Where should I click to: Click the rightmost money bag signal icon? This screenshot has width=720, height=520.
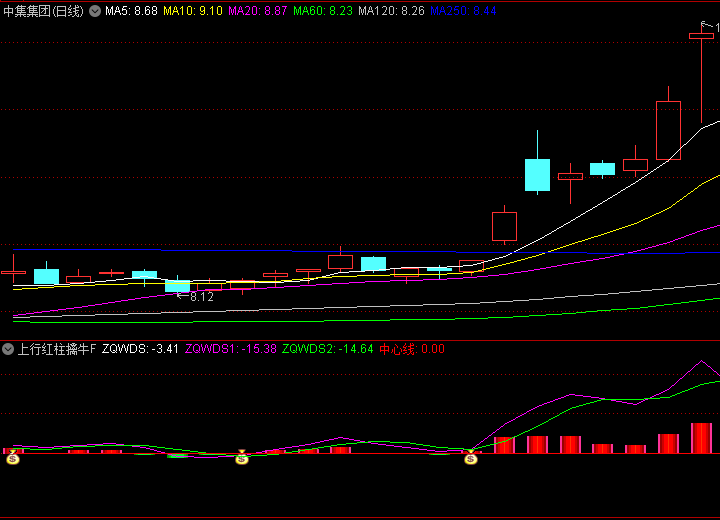click(471, 458)
